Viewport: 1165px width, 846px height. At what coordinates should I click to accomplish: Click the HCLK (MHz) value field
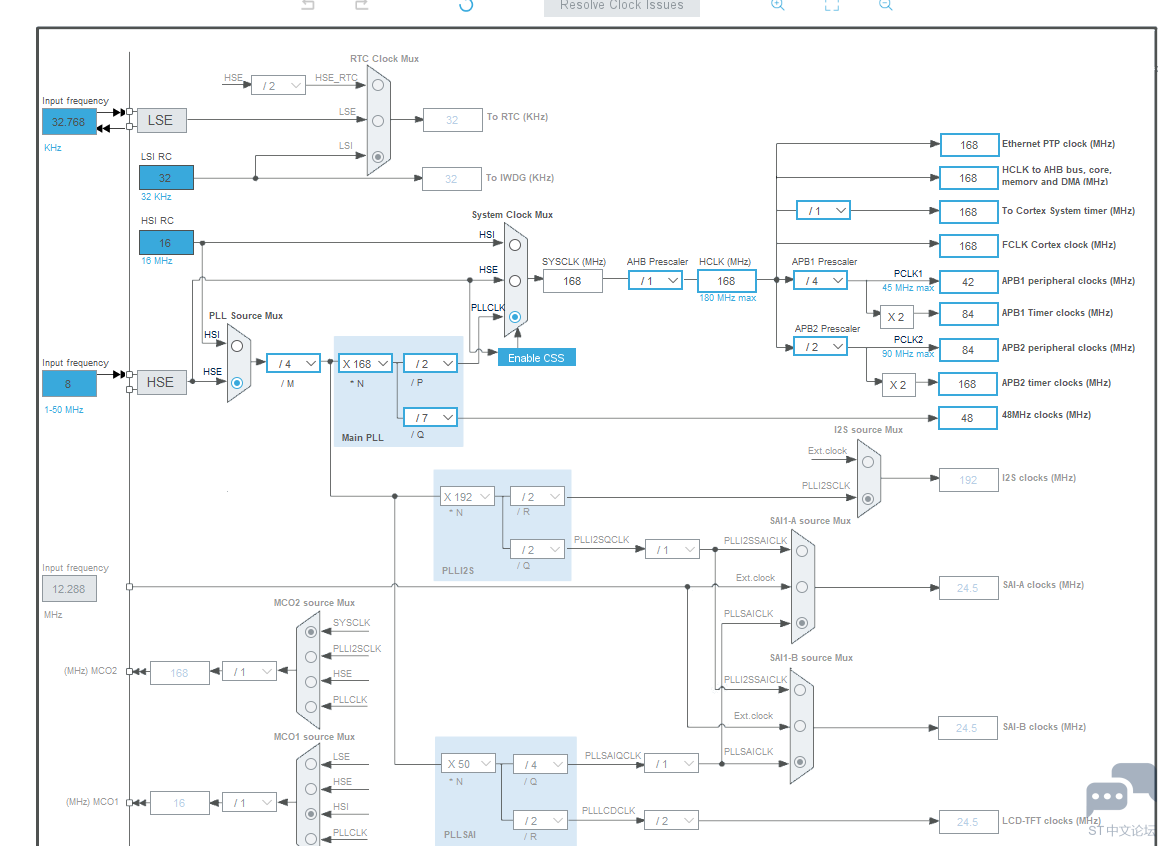click(727, 281)
